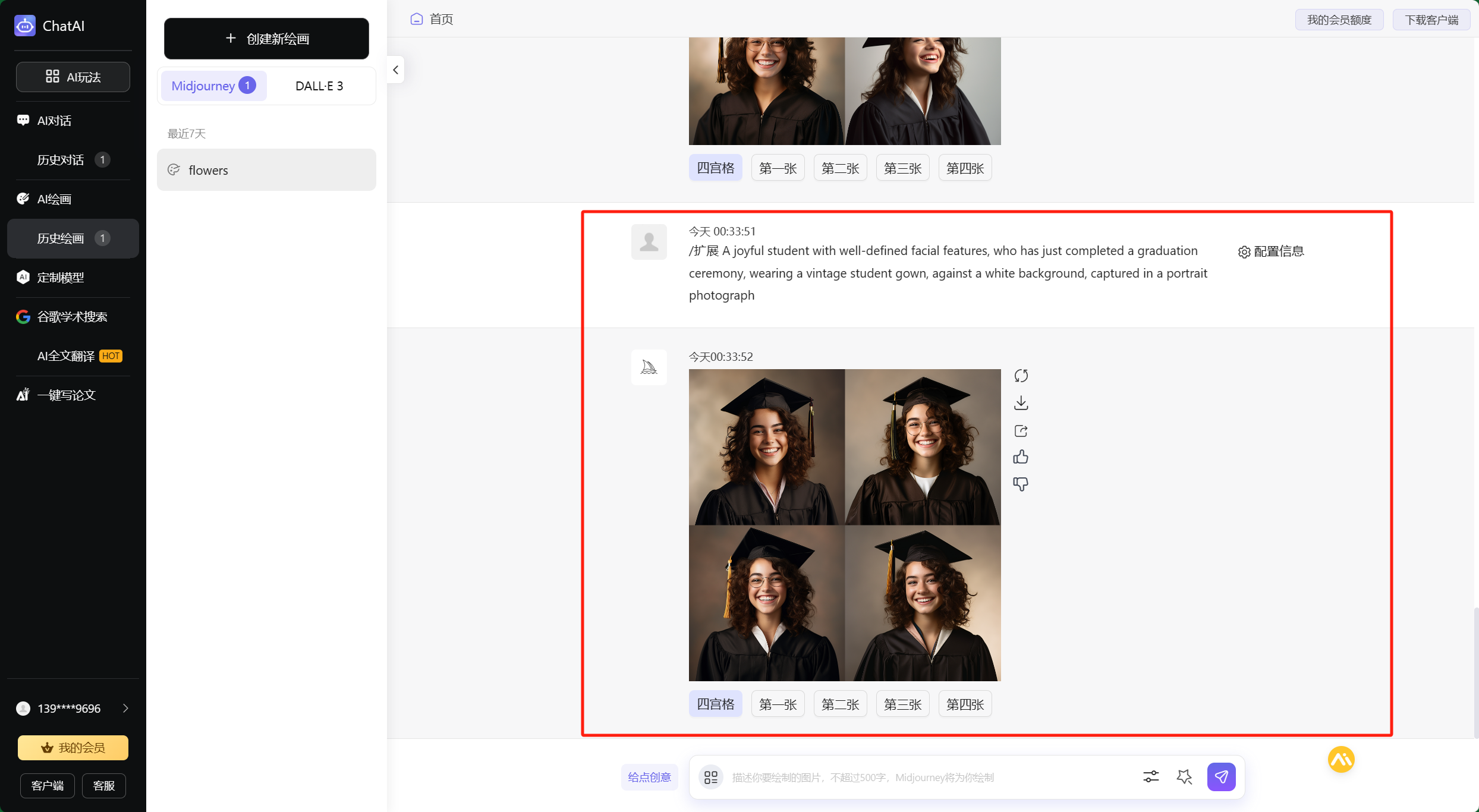Click the 给点创意 button

click(x=649, y=777)
